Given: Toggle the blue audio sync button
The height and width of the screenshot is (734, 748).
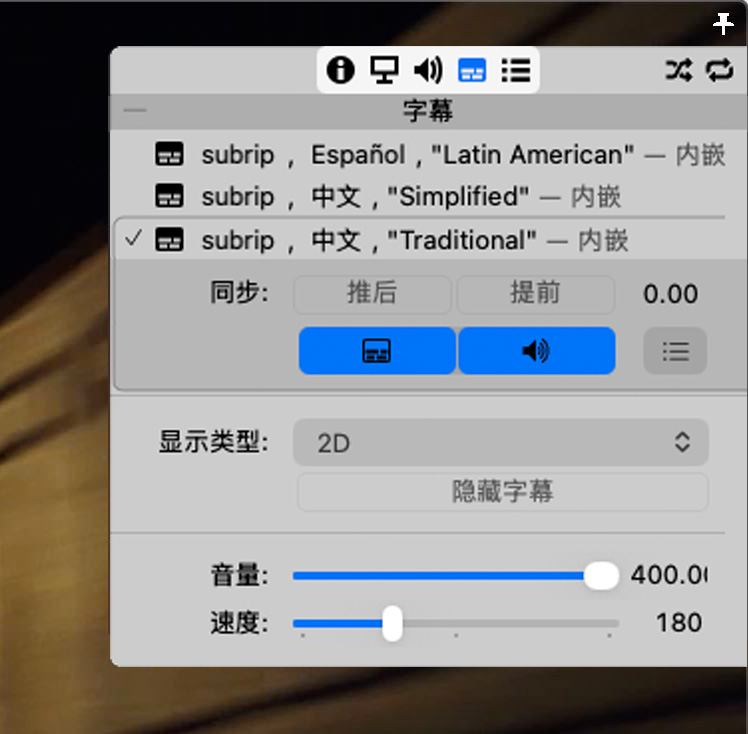Looking at the screenshot, I should (x=536, y=351).
